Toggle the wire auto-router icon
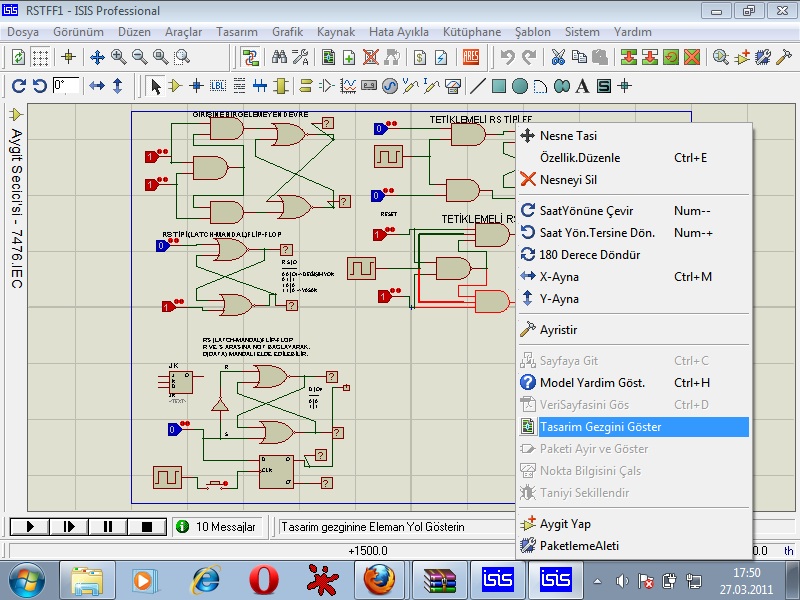The height and width of the screenshot is (600, 800). [x=251, y=57]
